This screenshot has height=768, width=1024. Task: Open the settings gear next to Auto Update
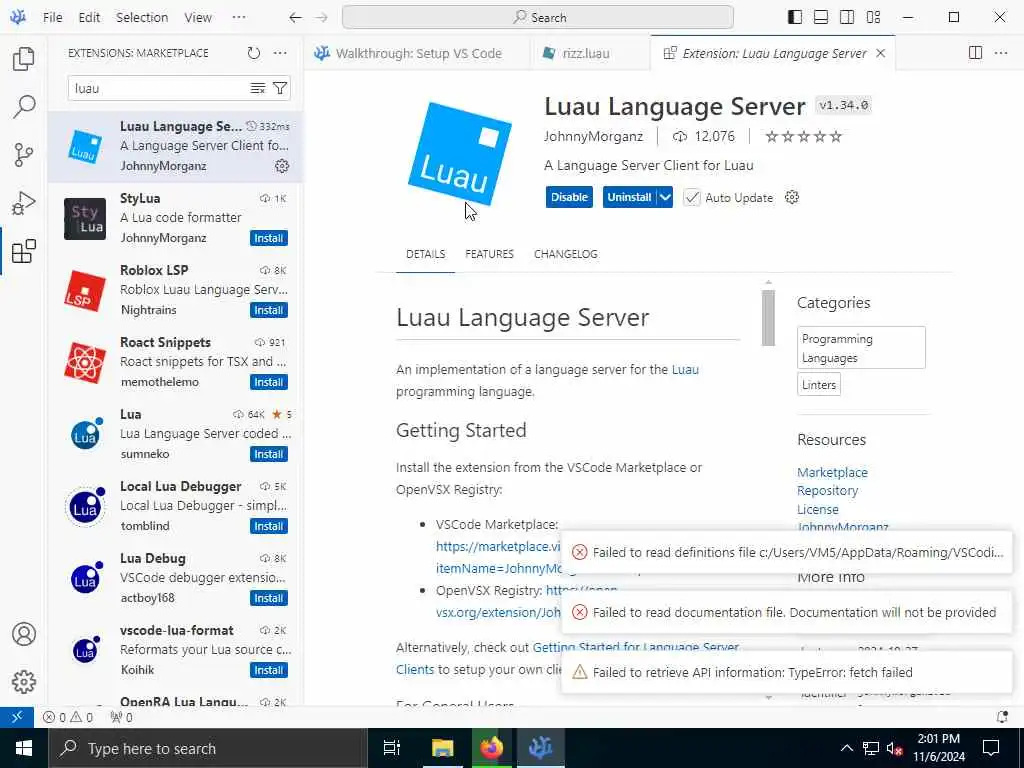tap(792, 197)
